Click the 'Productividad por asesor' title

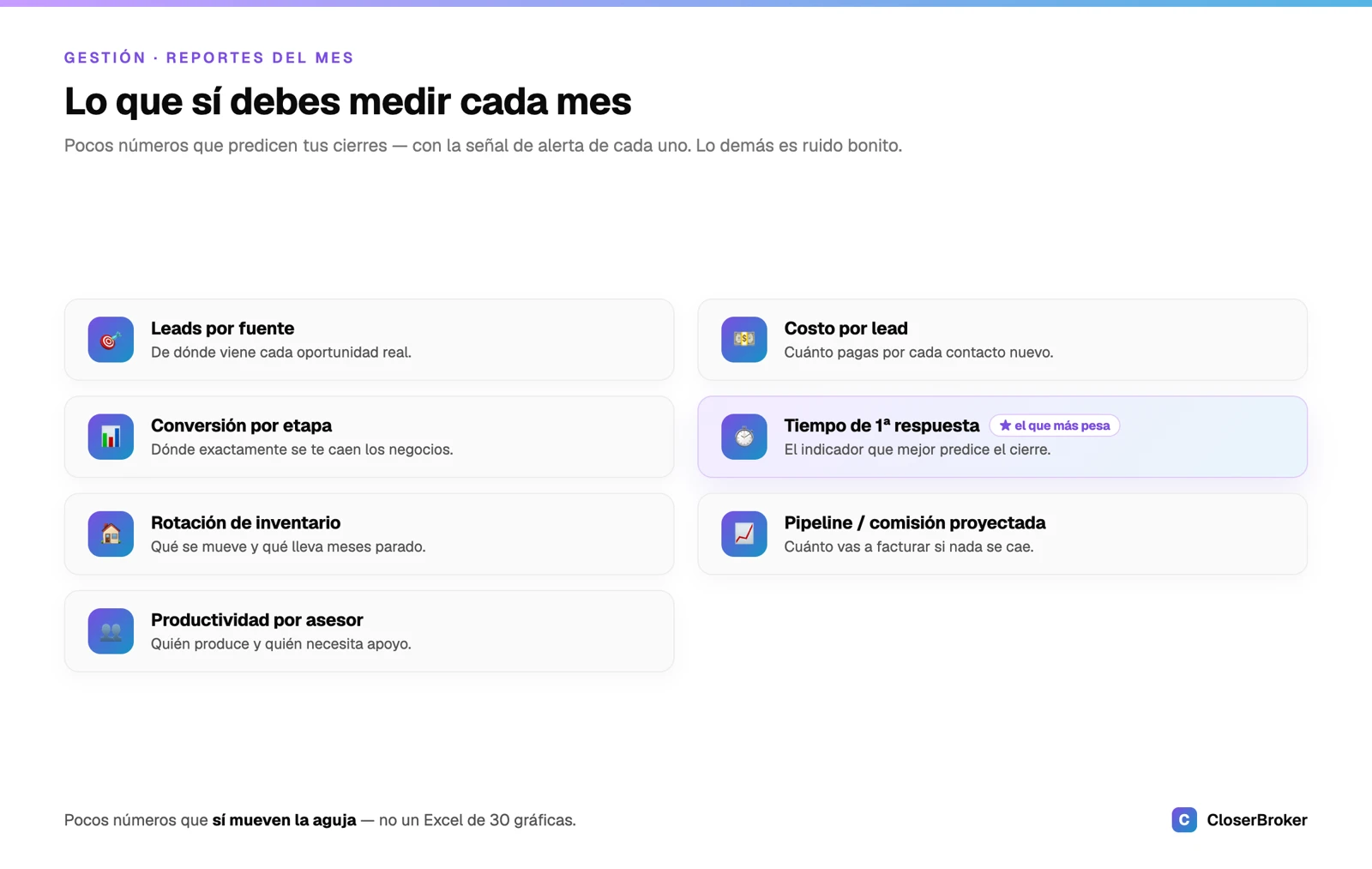point(256,619)
